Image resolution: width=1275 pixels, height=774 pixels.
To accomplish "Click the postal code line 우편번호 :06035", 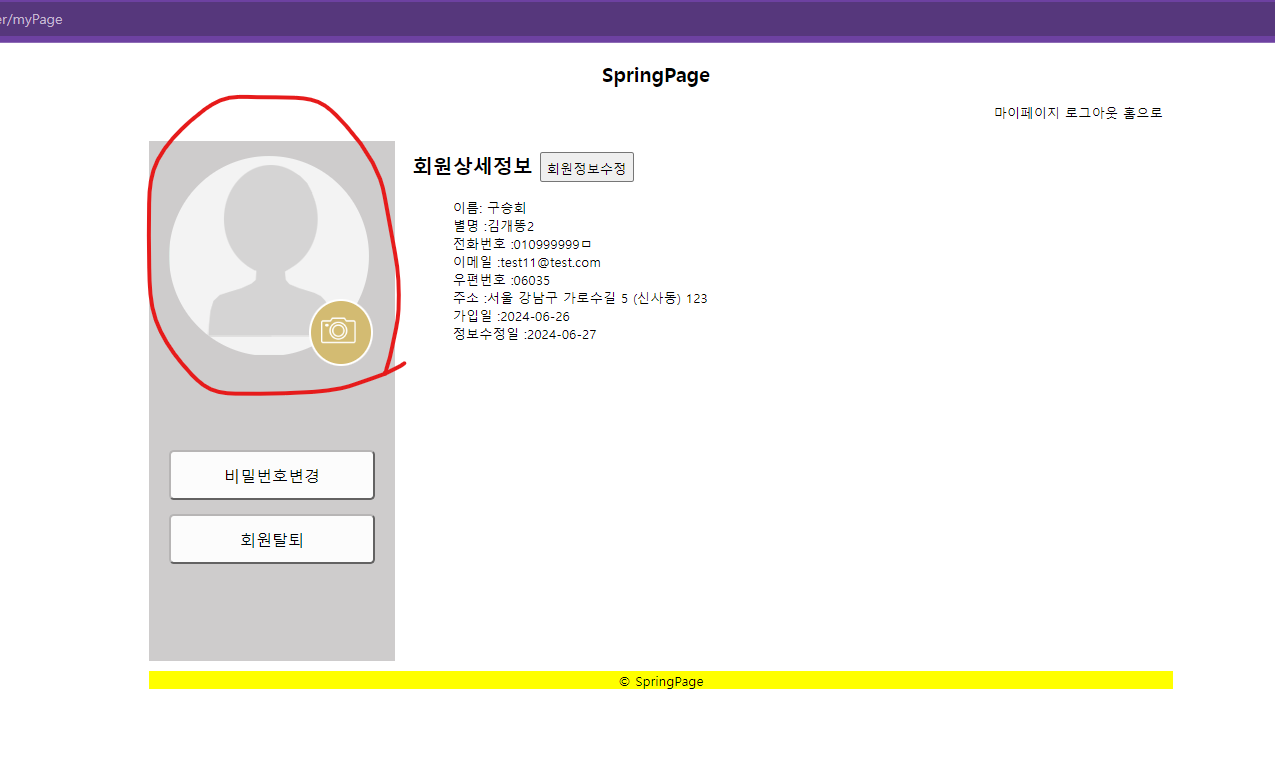I will [502, 280].
